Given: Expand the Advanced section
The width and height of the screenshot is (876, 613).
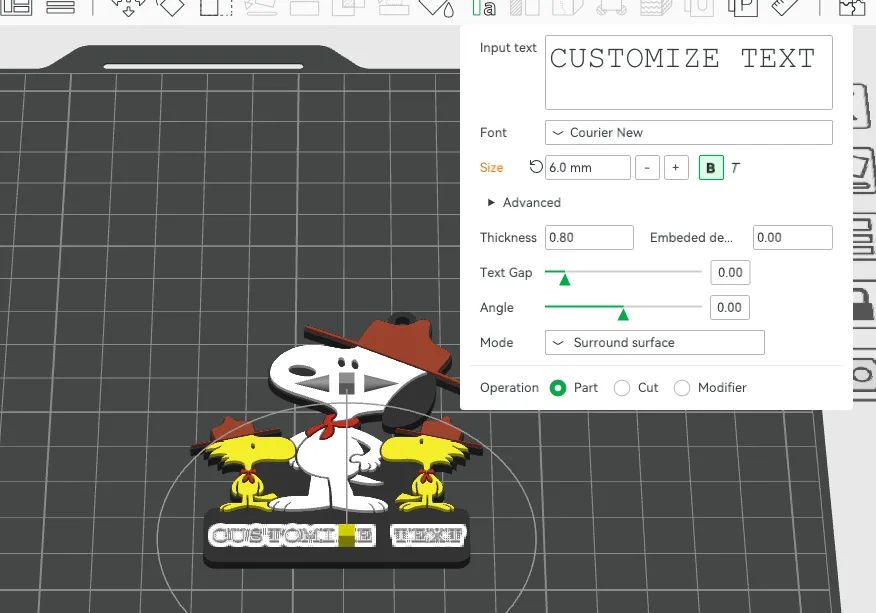Looking at the screenshot, I should coord(524,202).
